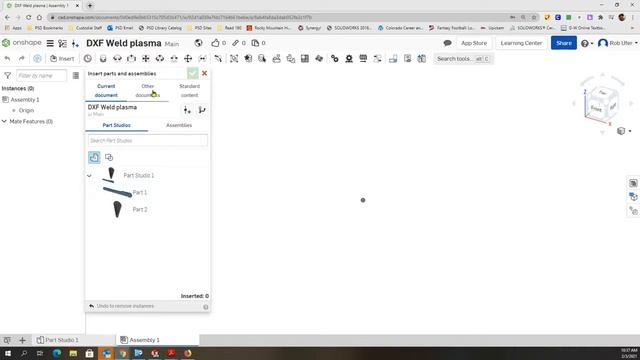Screen dimensions: 640x360
Task: Select Part 2 in the insert list
Action: click(140, 209)
